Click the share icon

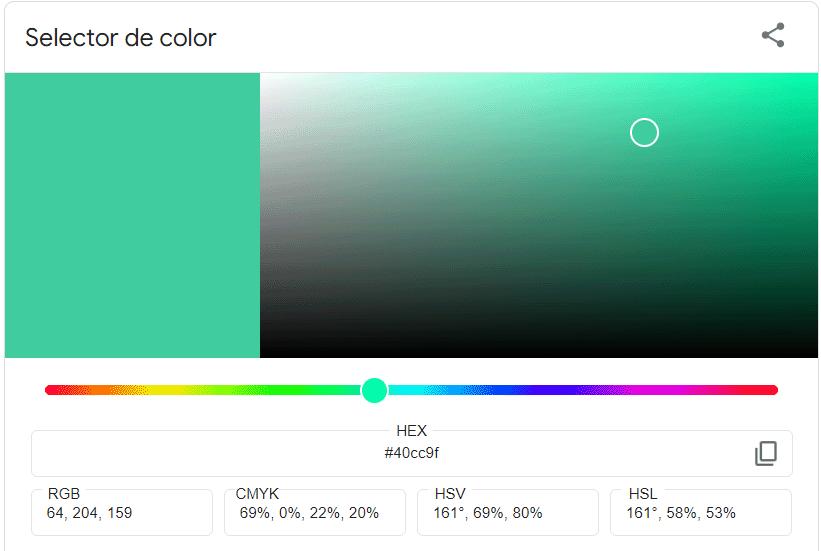(x=772, y=36)
